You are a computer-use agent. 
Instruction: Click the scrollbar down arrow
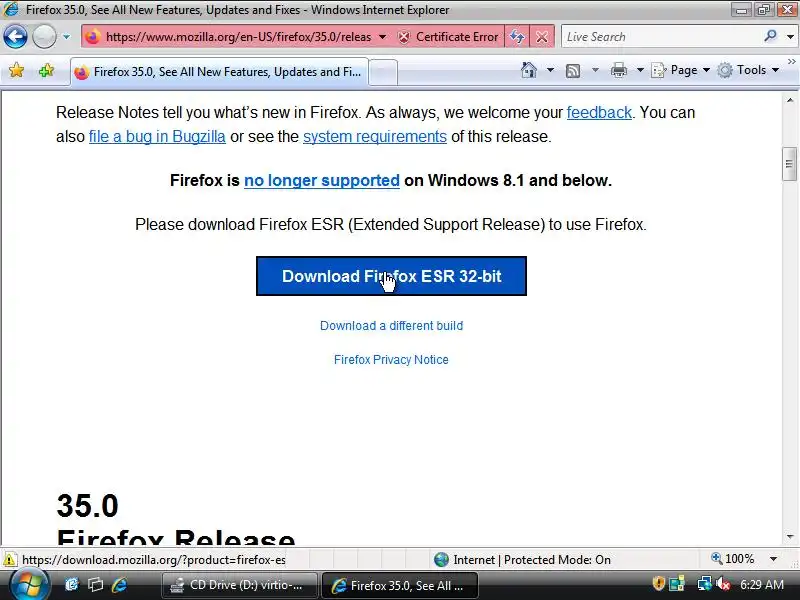point(790,536)
